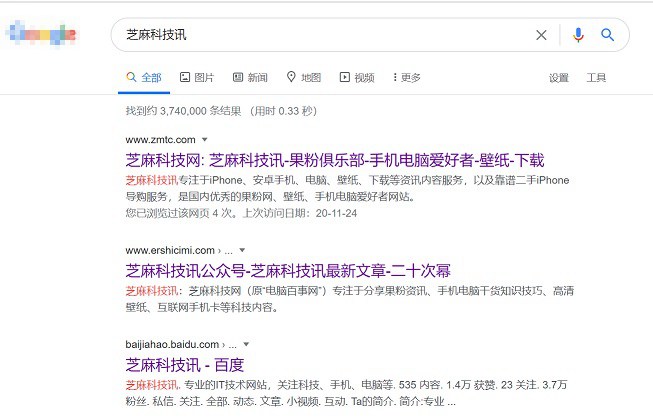This screenshot has height=417, width=653.
Task: Click the www.zmtc.com URL text
Action: [x=160, y=140]
